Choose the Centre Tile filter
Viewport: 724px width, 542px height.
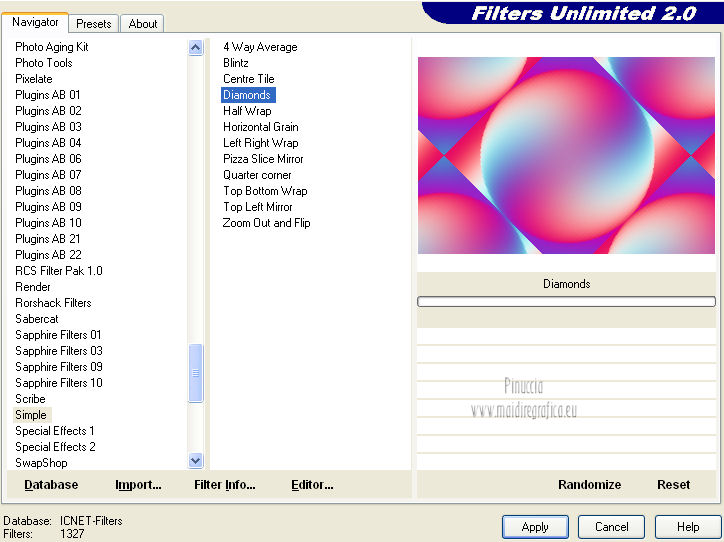(x=248, y=79)
